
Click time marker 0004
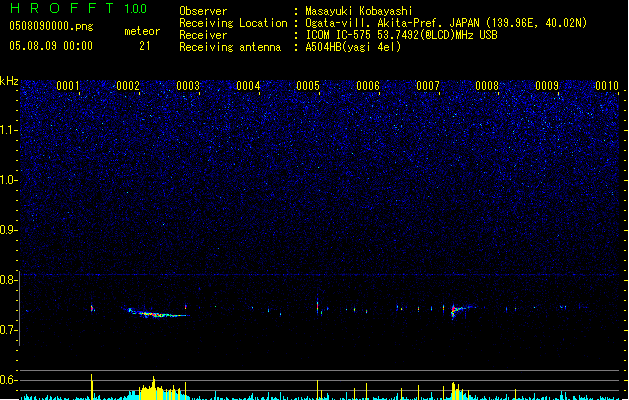[x=248, y=86]
